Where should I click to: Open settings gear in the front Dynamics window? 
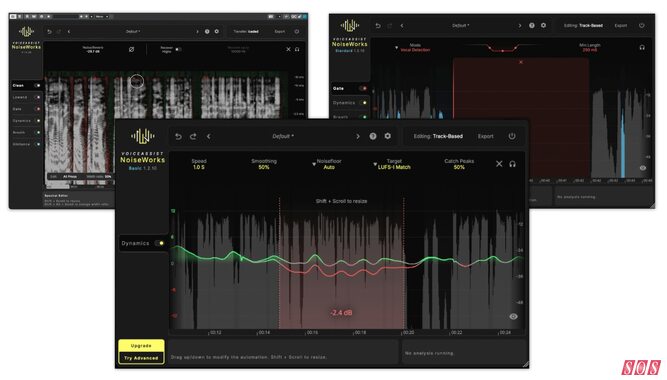388,136
